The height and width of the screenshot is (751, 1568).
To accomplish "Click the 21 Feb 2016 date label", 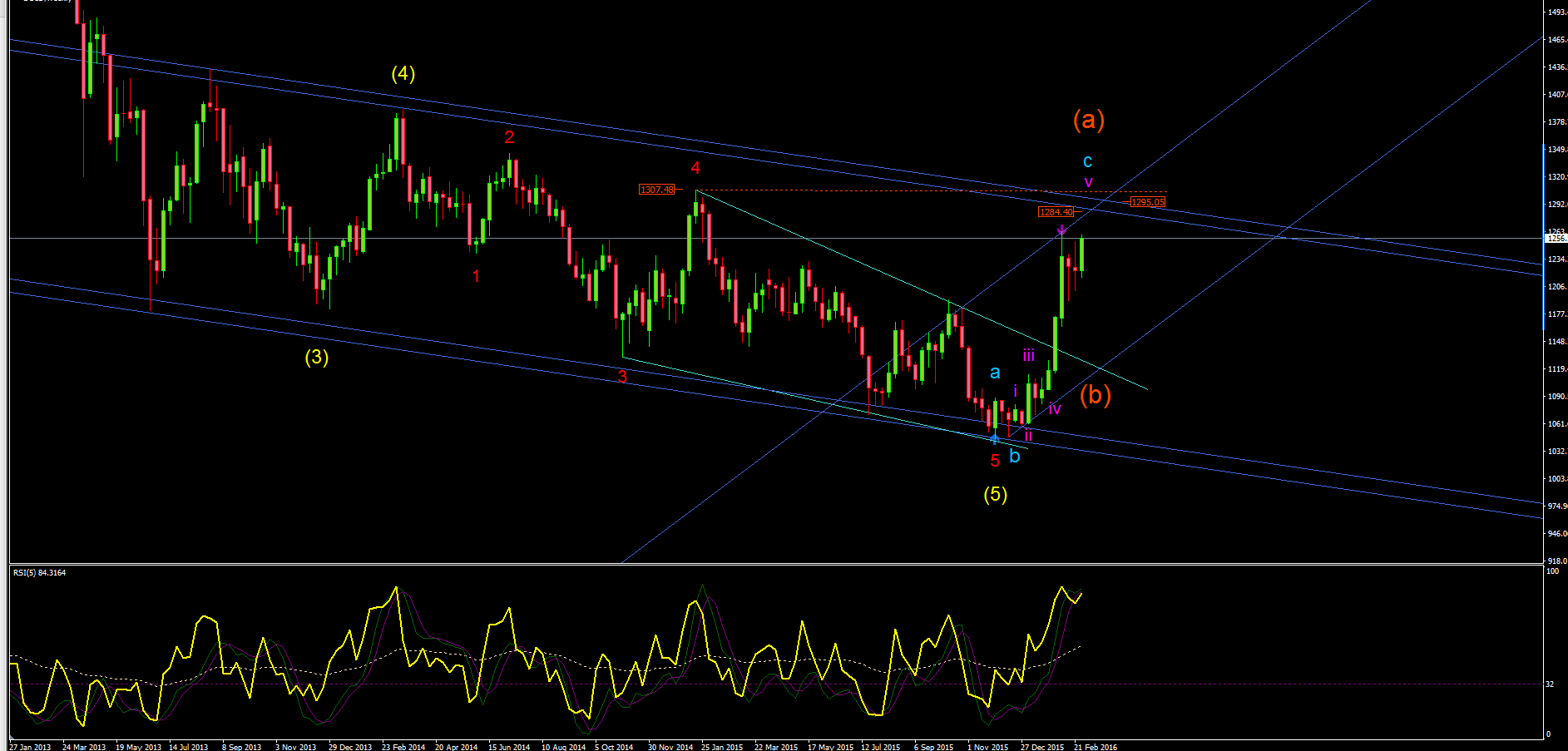I will [1096, 747].
